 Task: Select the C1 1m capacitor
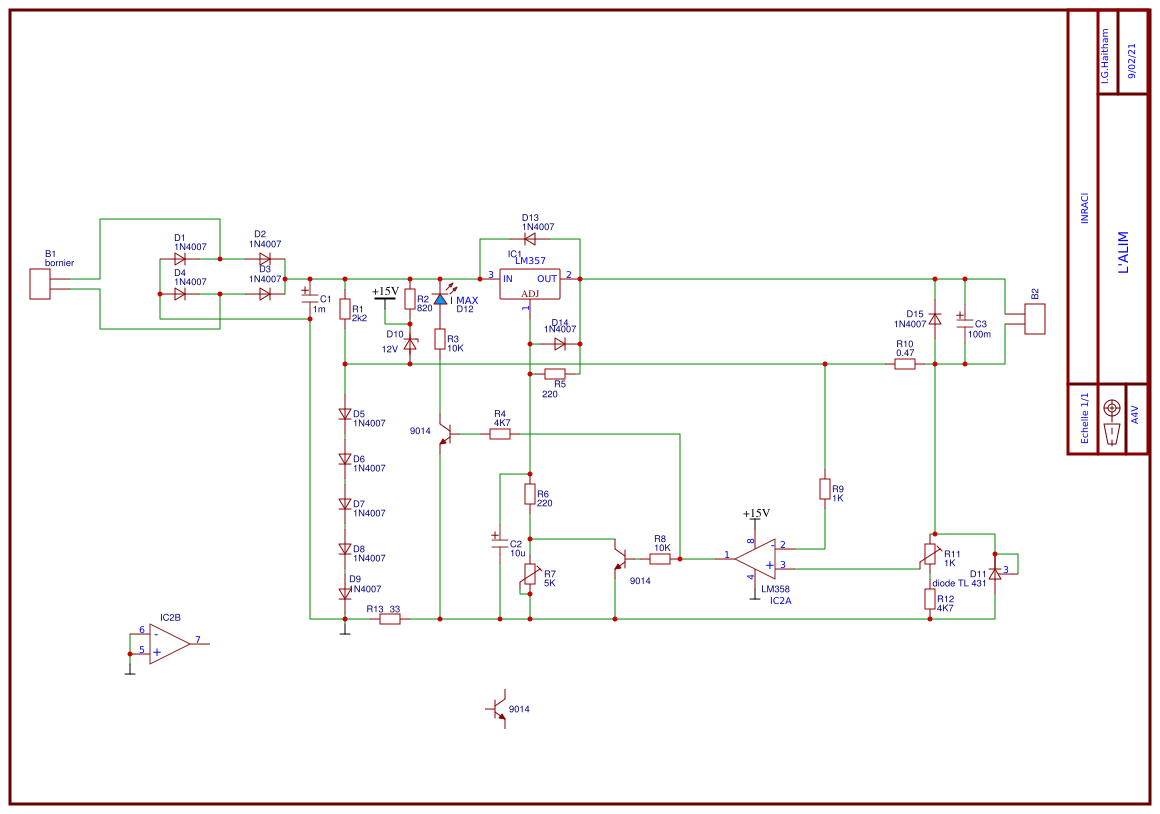309,295
